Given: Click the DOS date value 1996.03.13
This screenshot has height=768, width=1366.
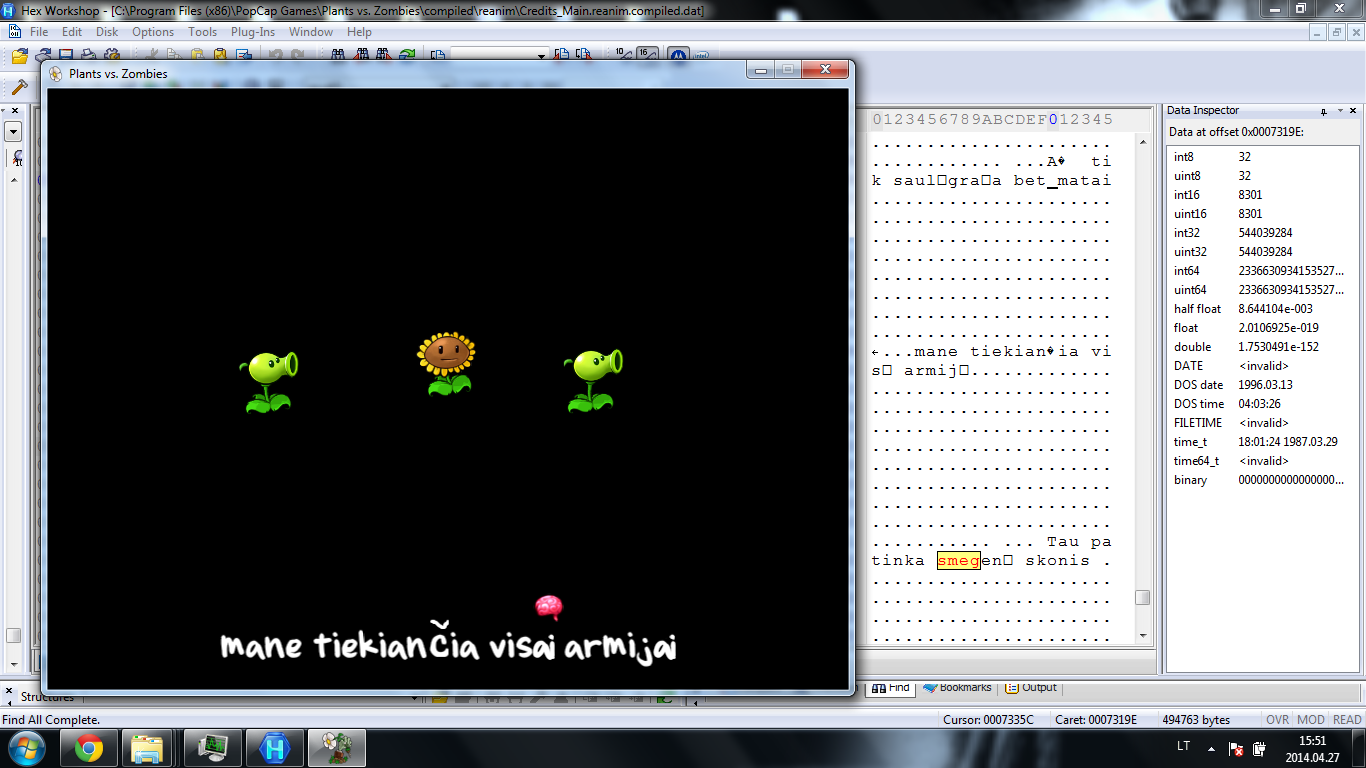Looking at the screenshot, I should (1264, 385).
